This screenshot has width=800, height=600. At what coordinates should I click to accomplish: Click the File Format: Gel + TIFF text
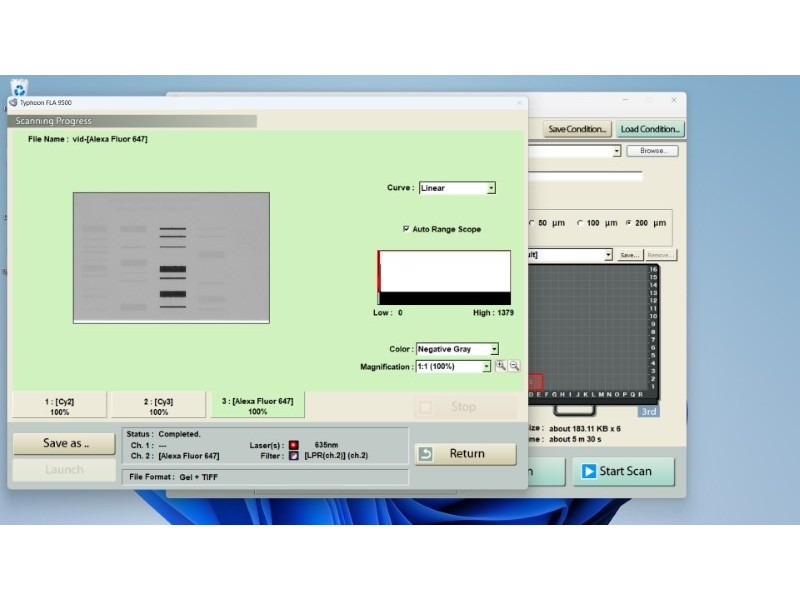point(173,477)
